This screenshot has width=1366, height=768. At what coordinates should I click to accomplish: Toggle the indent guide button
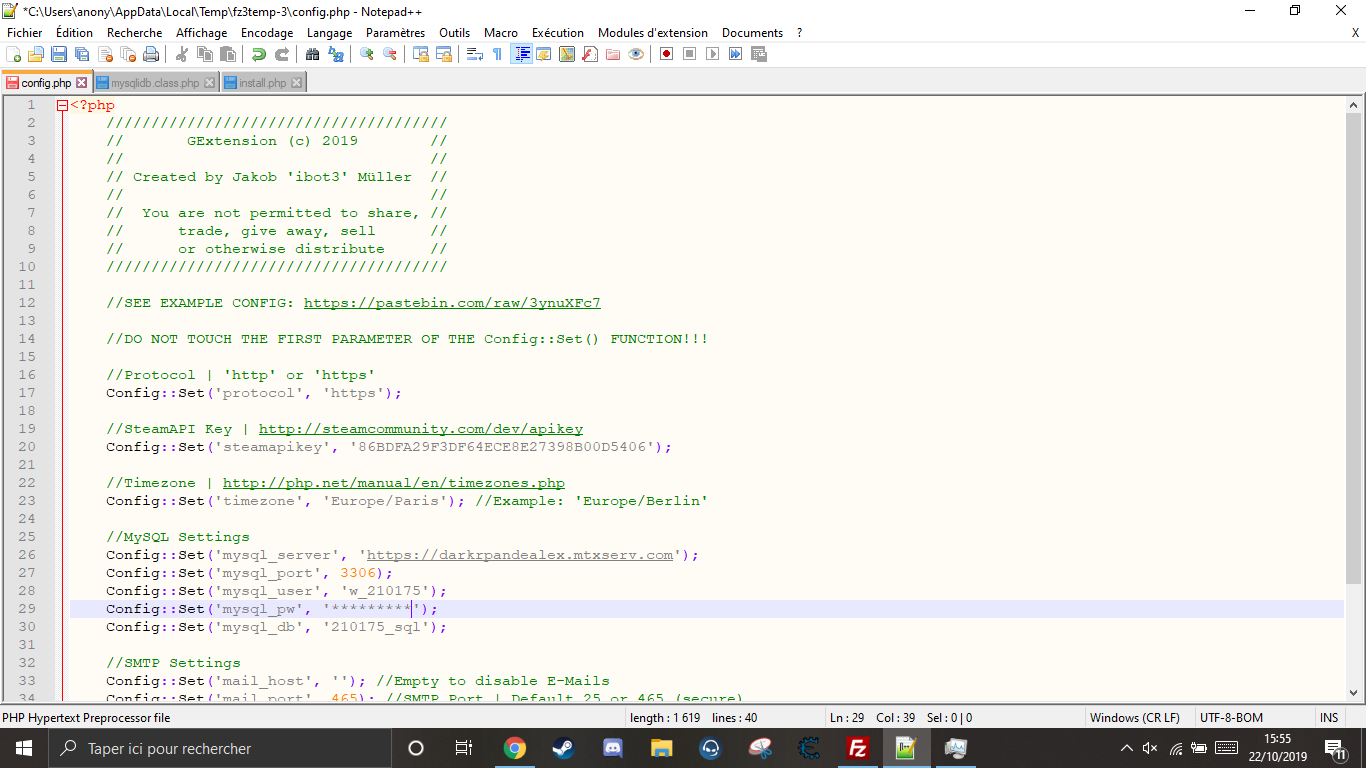521,54
